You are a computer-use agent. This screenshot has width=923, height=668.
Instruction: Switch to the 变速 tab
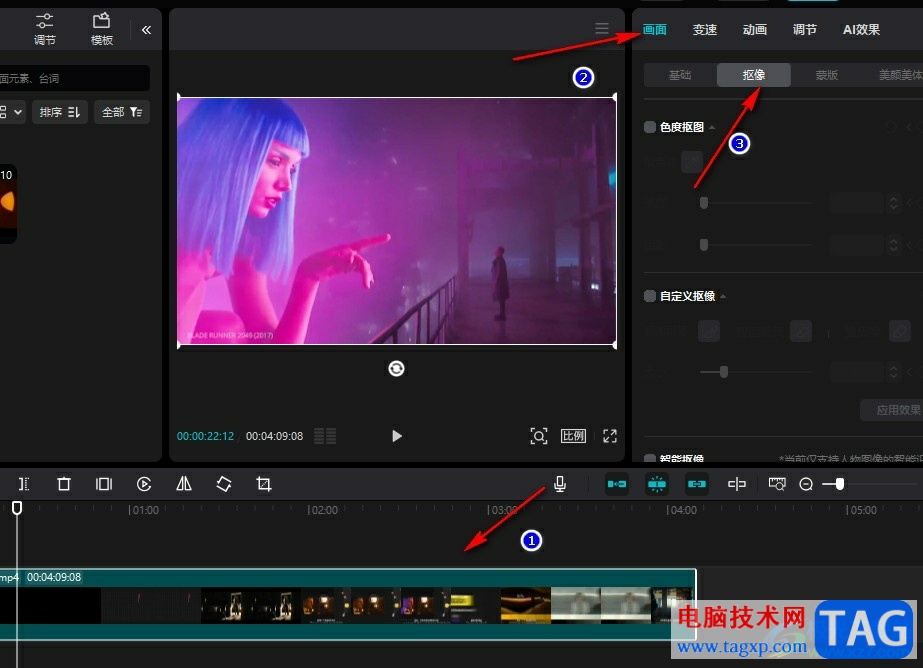click(705, 30)
